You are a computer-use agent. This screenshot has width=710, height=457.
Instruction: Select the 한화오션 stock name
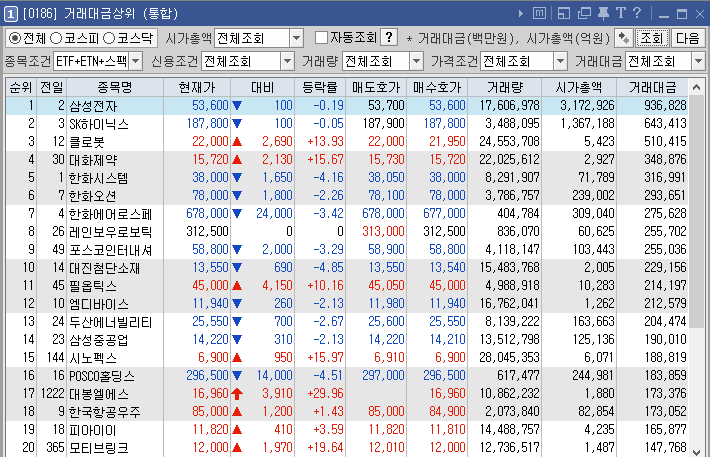point(92,196)
